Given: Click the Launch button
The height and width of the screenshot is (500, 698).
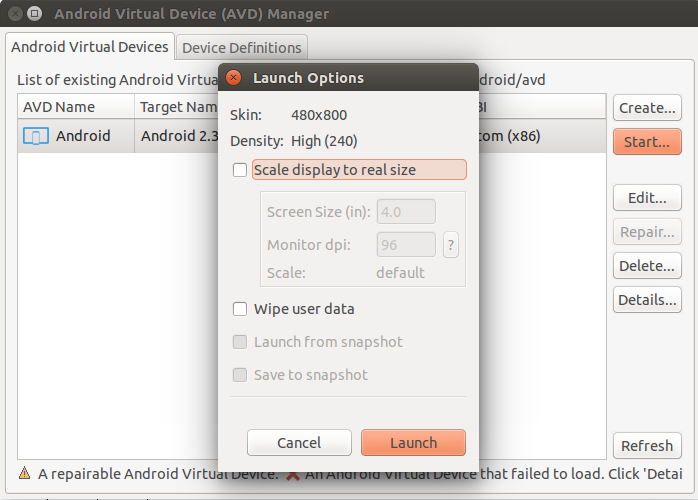Looking at the screenshot, I should pyautogui.click(x=414, y=443).
